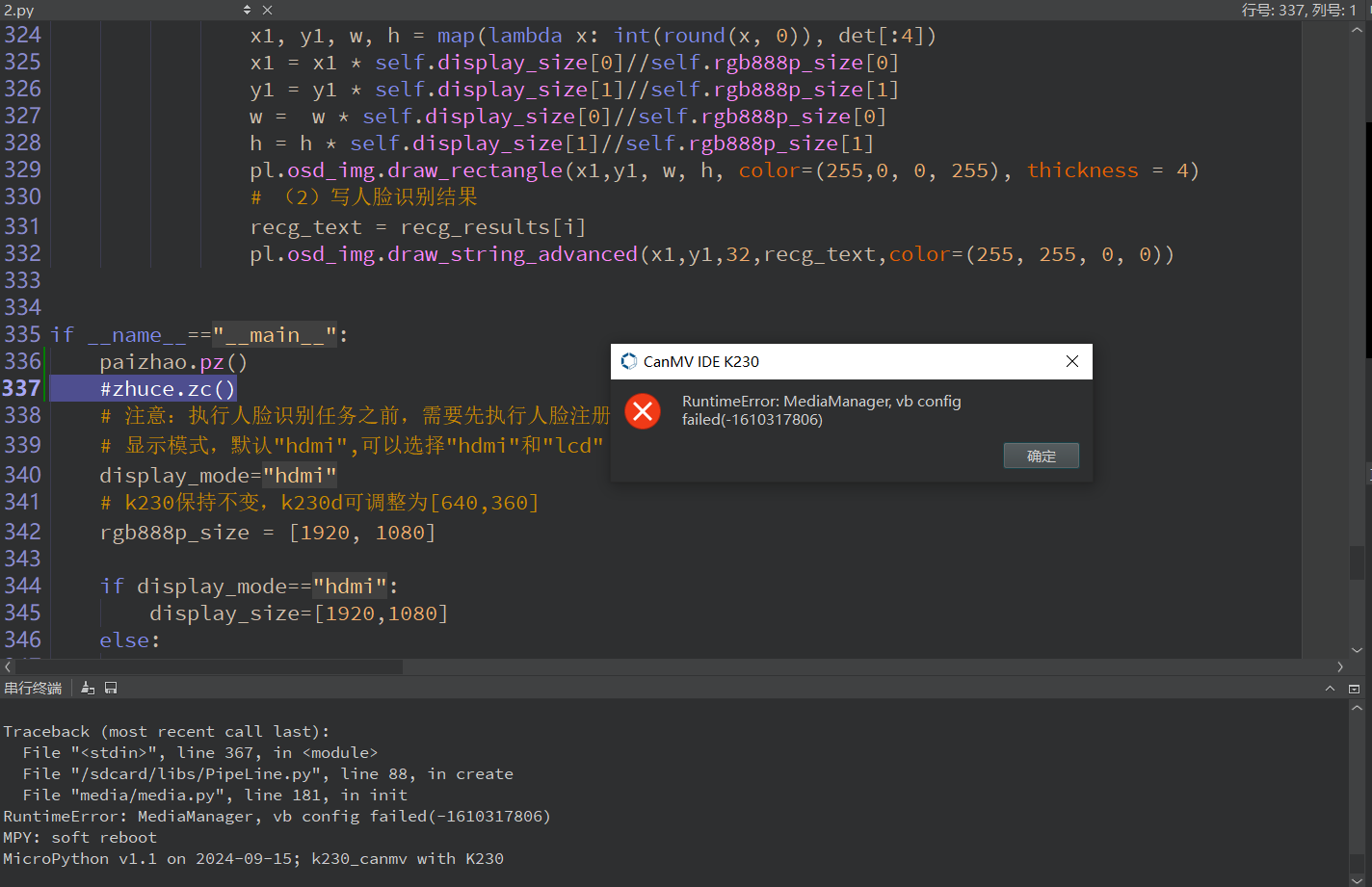Click line number 337 in the gutter

tap(21, 388)
